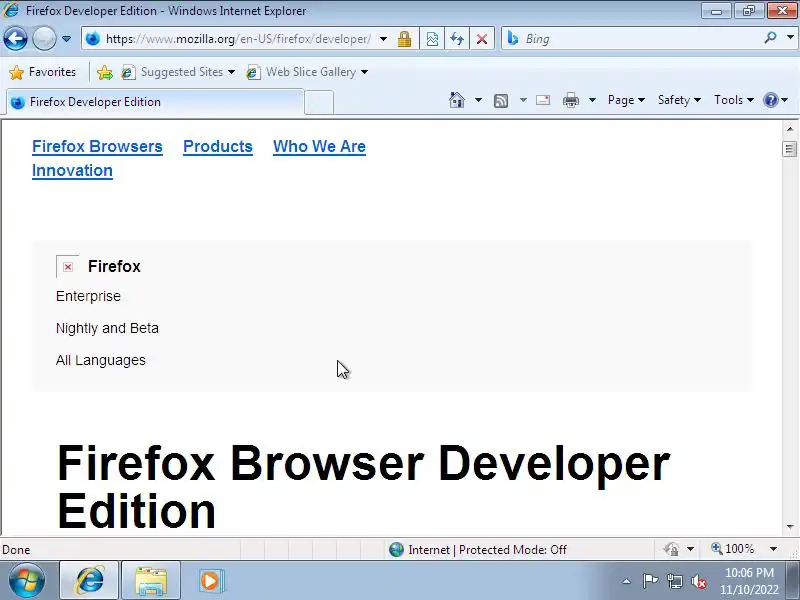800x600 pixels.
Task: Click the vertical scrollbar up arrow
Action: 790,129
